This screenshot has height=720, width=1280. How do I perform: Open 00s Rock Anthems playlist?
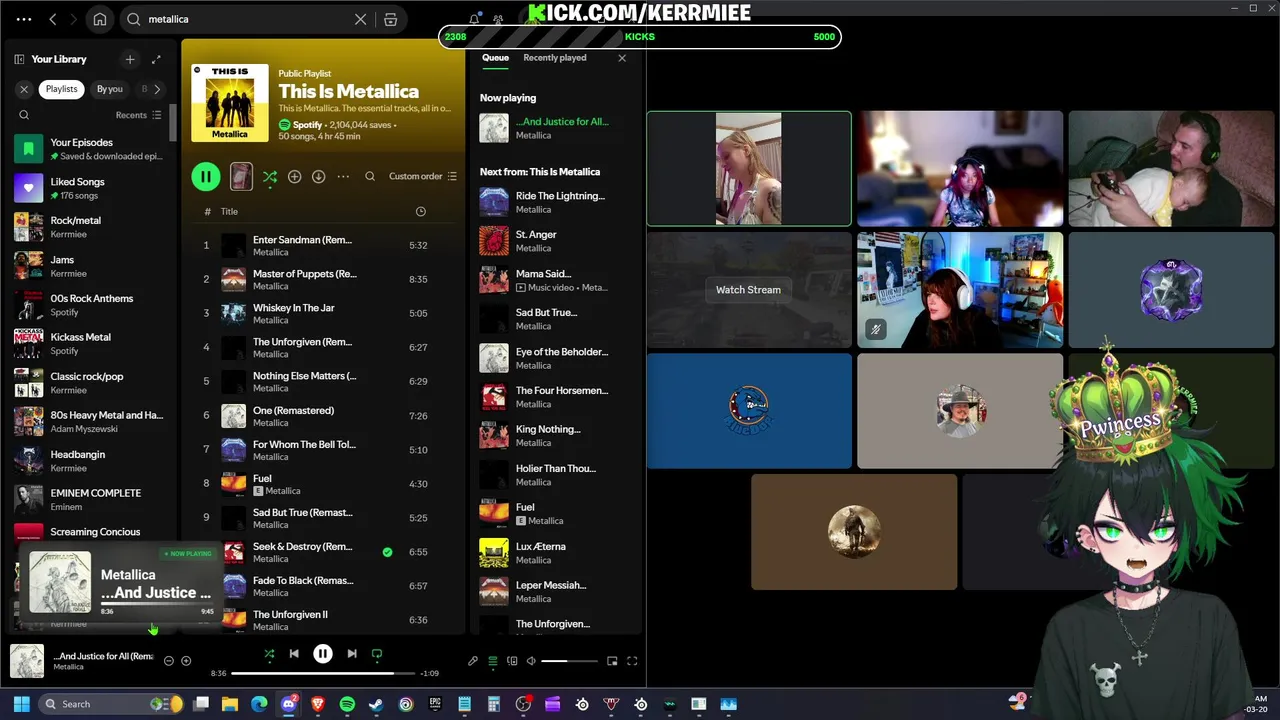pyautogui.click(x=88, y=305)
